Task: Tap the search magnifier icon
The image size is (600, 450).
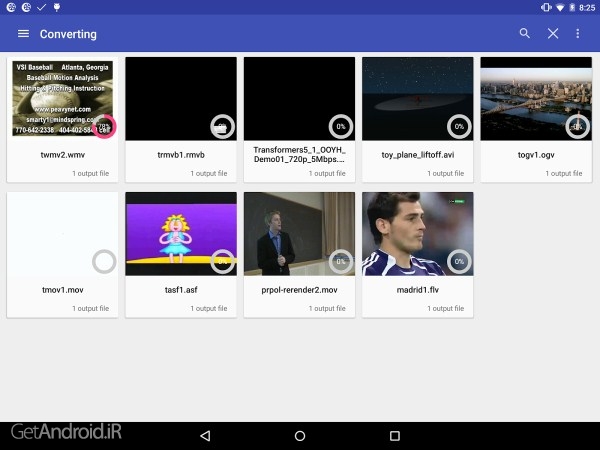Action: 525,34
